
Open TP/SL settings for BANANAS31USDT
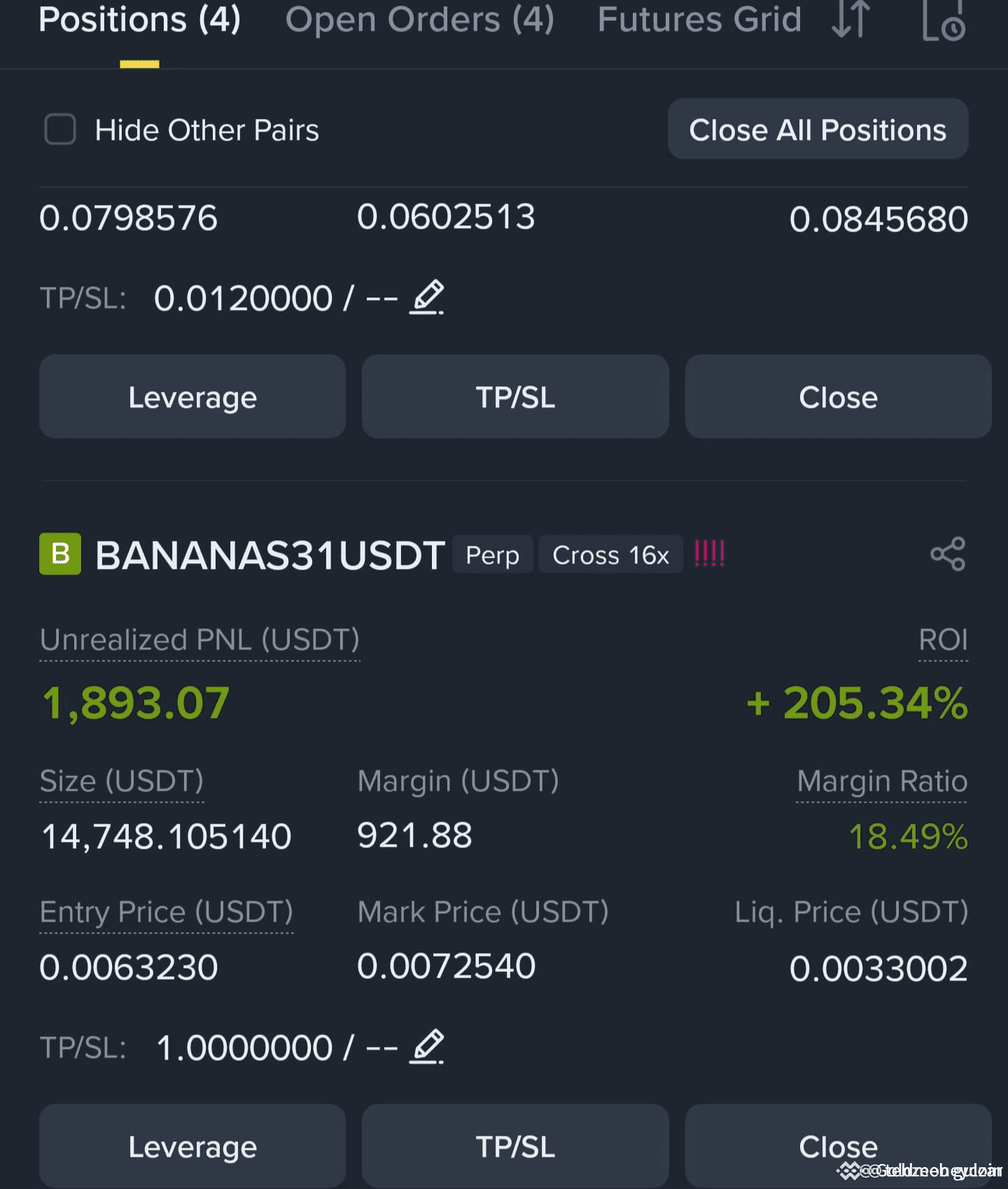click(515, 1146)
